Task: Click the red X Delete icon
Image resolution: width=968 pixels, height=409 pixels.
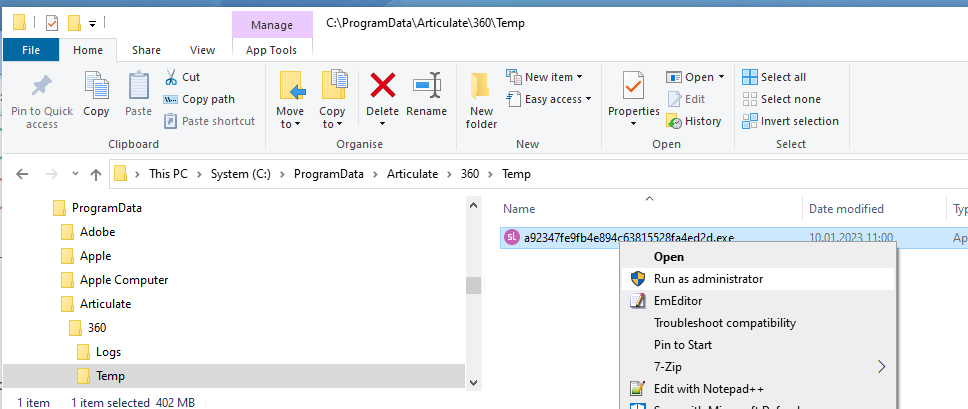Action: 382,85
